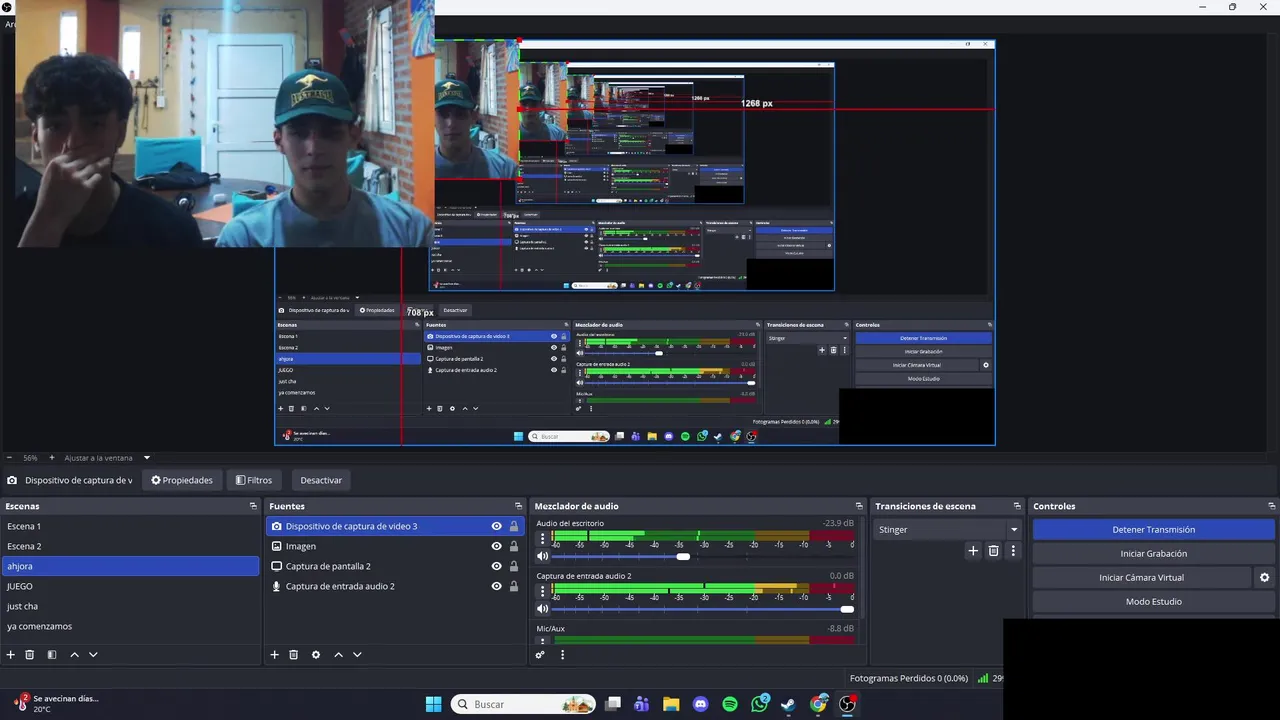
Task: Click Detener Transmisión
Action: tap(1153, 529)
